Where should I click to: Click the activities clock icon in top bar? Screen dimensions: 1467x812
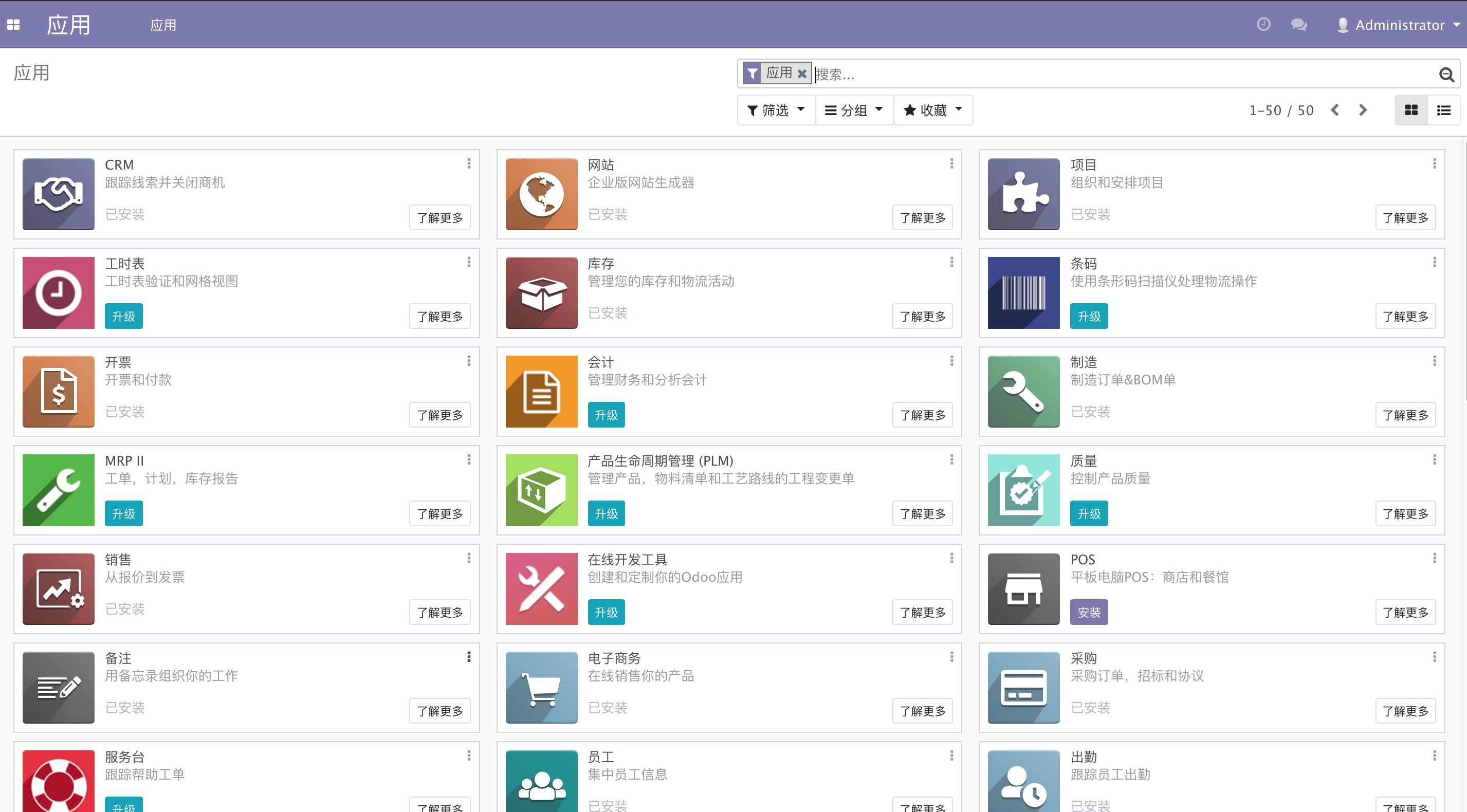click(x=1263, y=25)
